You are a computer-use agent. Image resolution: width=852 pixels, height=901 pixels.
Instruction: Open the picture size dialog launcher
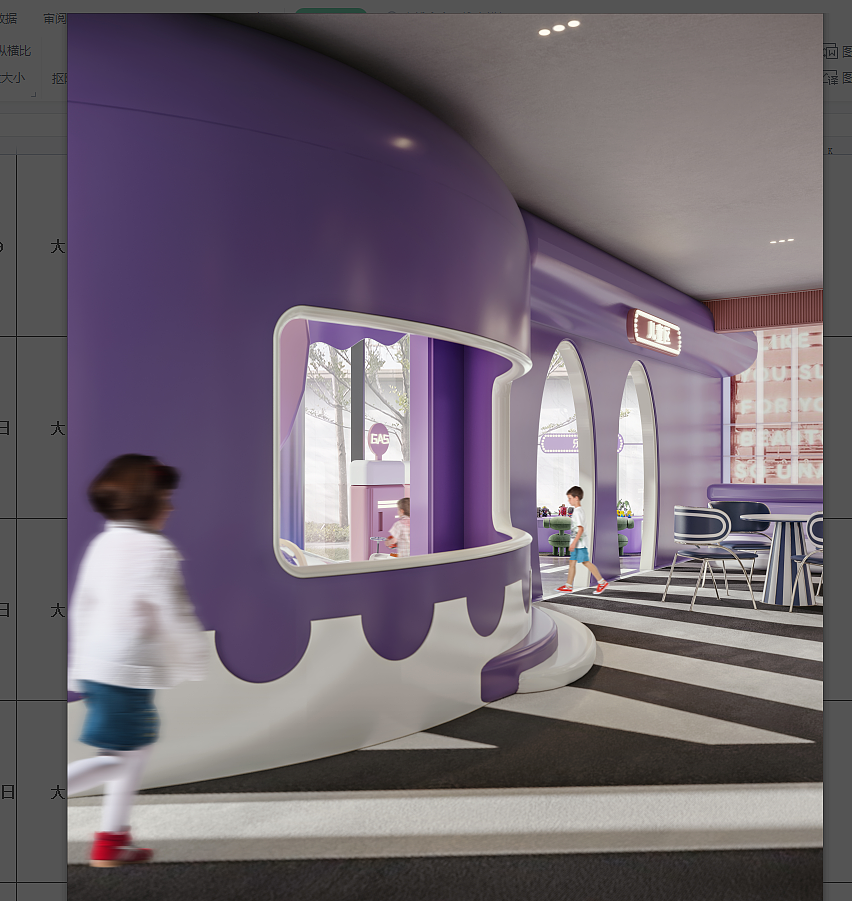[33, 94]
